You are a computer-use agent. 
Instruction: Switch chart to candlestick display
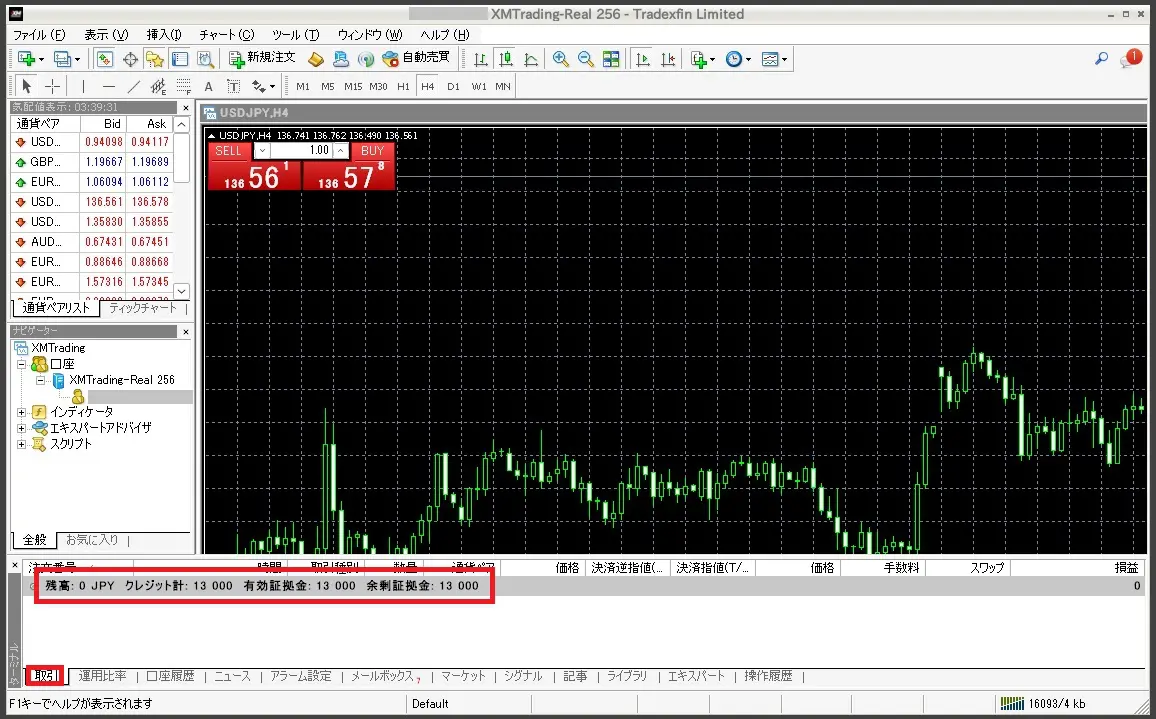(x=507, y=59)
